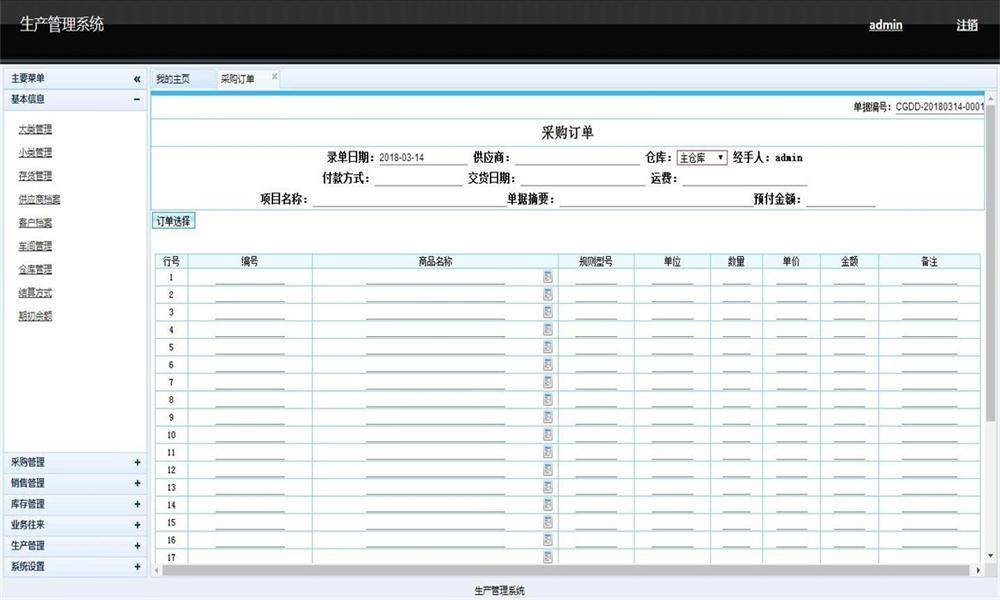Open product lookup icon in row 3

tap(547, 312)
